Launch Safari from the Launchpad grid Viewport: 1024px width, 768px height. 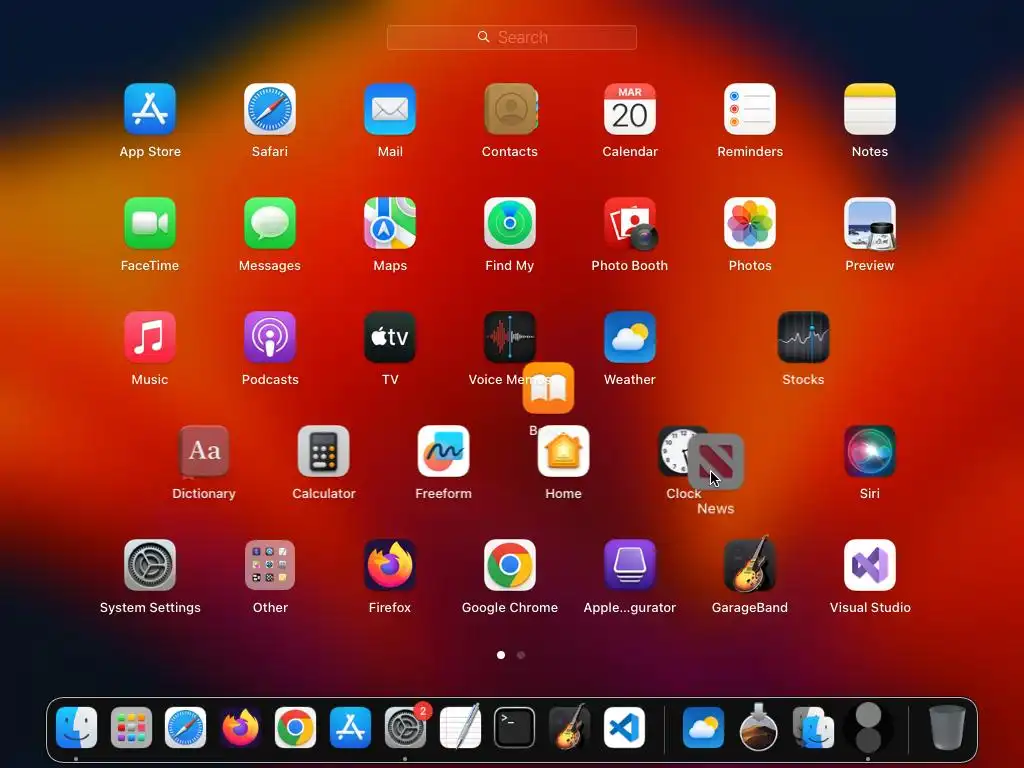(x=270, y=109)
